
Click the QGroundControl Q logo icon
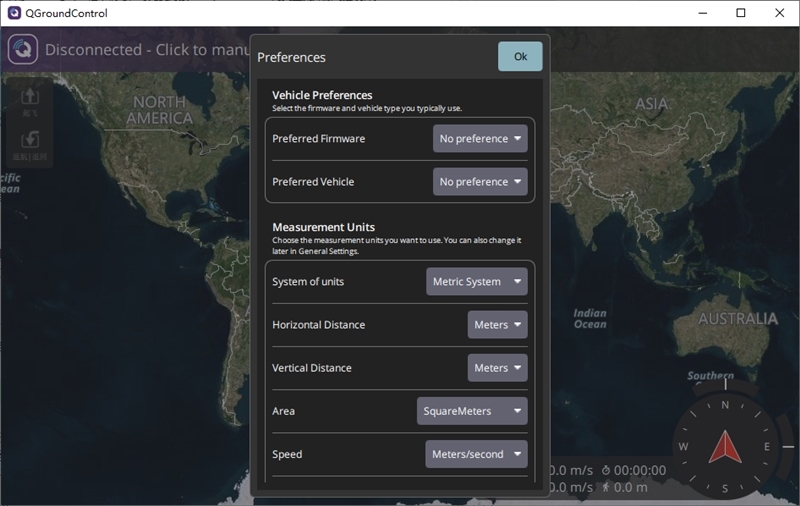tap(22, 49)
